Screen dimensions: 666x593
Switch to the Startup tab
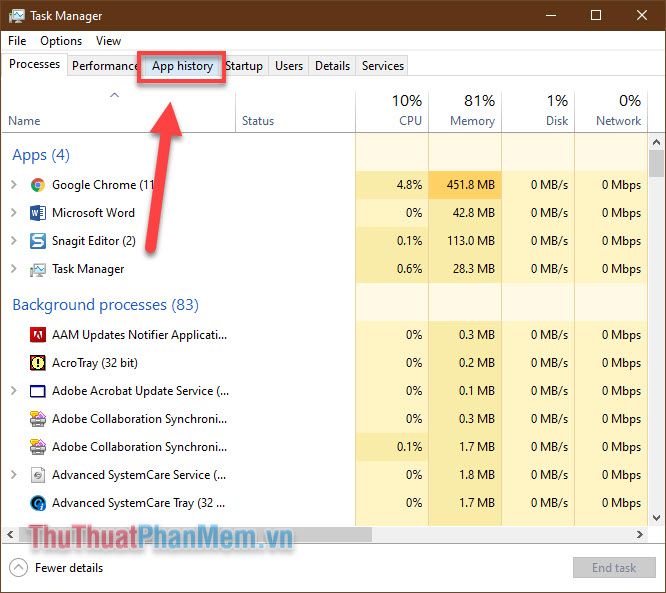pos(245,66)
